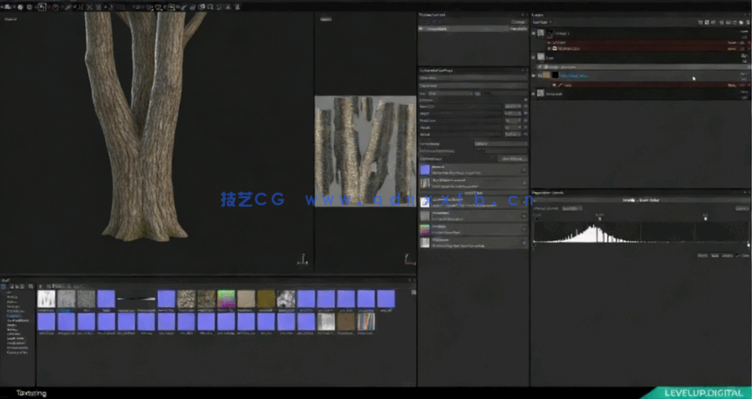Image resolution: width=752 pixels, height=399 pixels.
Task: Click the leftmost icon in Layers toolbar
Action: tap(701, 22)
